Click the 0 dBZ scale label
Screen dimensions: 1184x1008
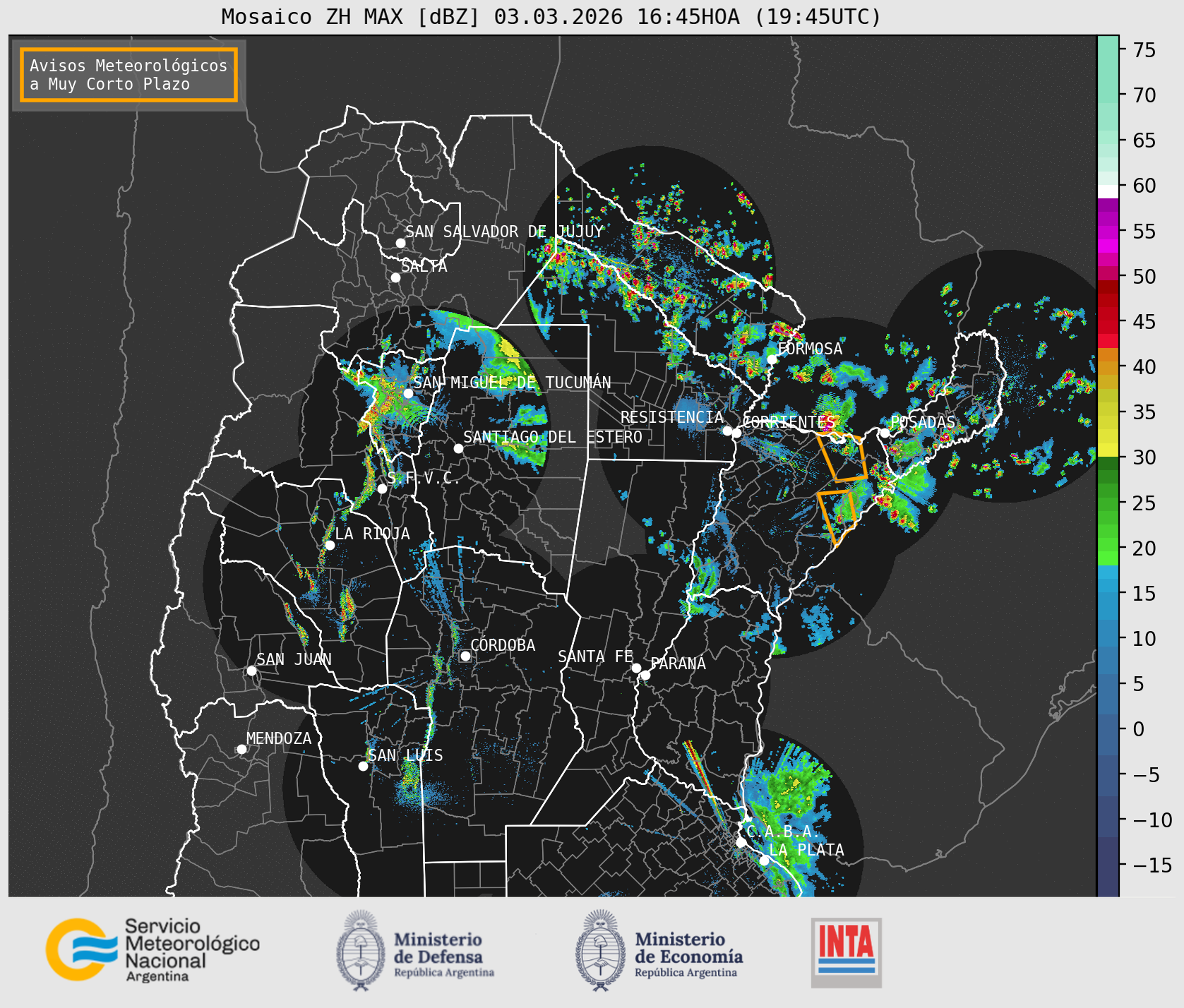(1138, 729)
